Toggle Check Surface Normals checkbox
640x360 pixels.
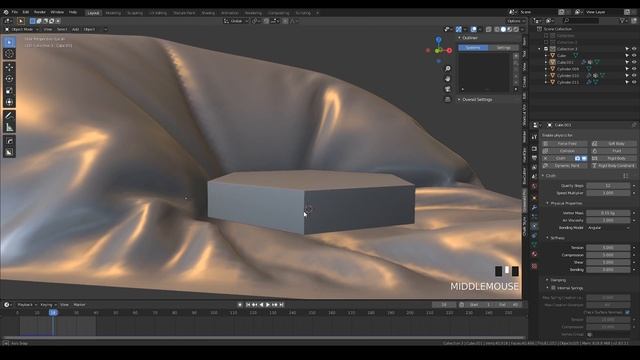tap(627, 312)
